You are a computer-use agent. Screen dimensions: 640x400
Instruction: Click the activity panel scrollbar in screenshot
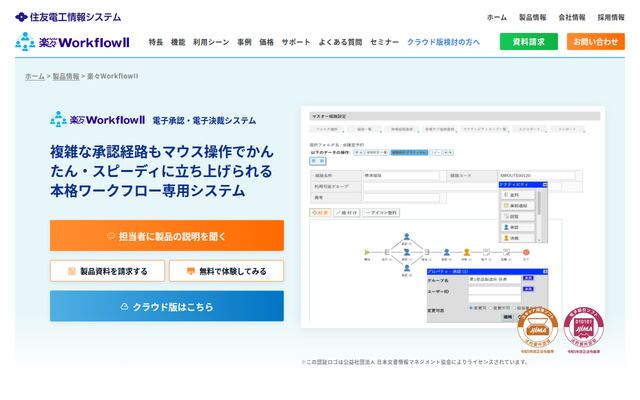click(x=540, y=215)
